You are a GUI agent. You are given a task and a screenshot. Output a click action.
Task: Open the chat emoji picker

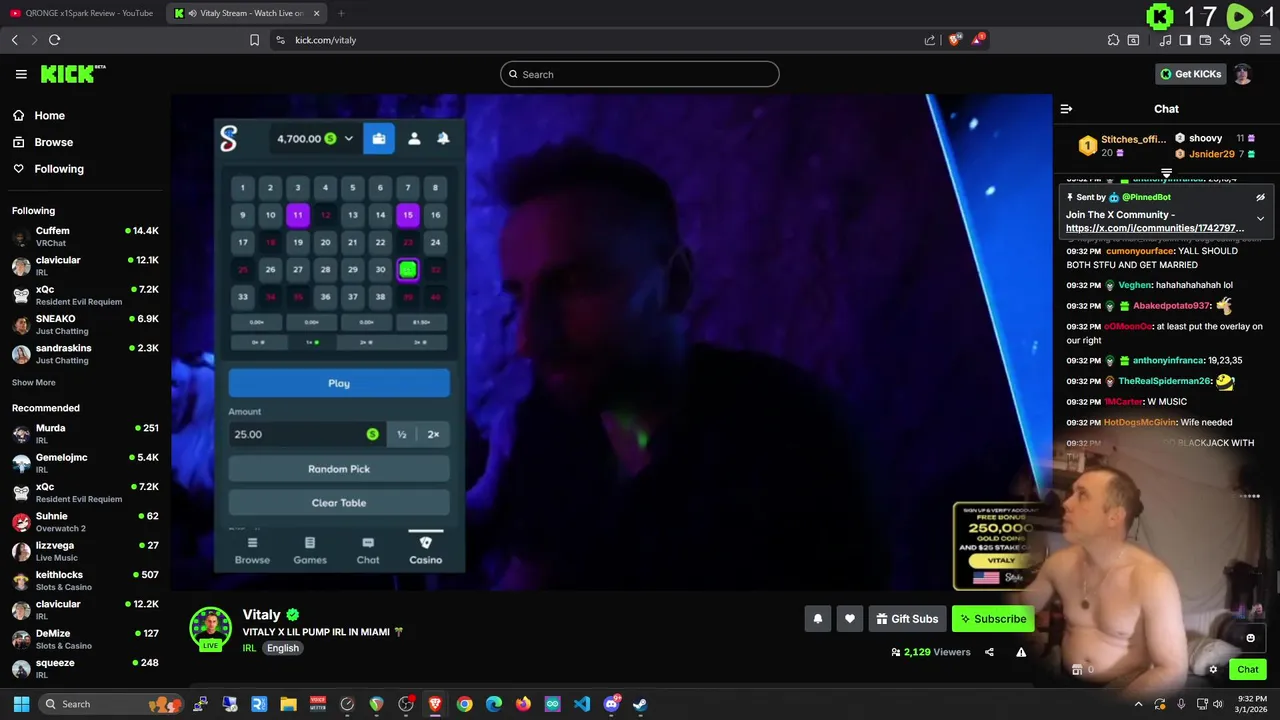tap(1250, 638)
